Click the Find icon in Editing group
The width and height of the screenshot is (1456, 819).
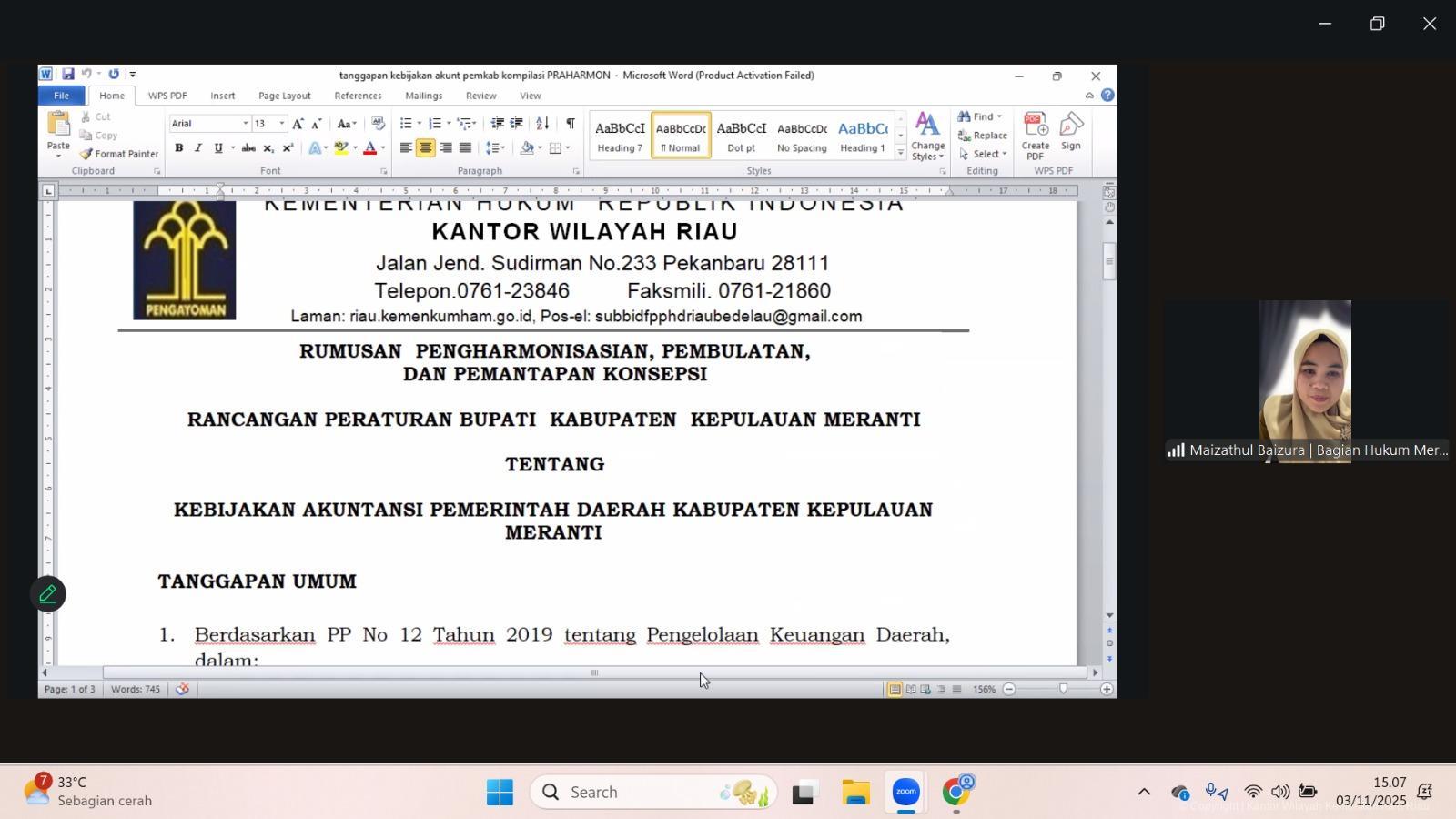coord(966,116)
